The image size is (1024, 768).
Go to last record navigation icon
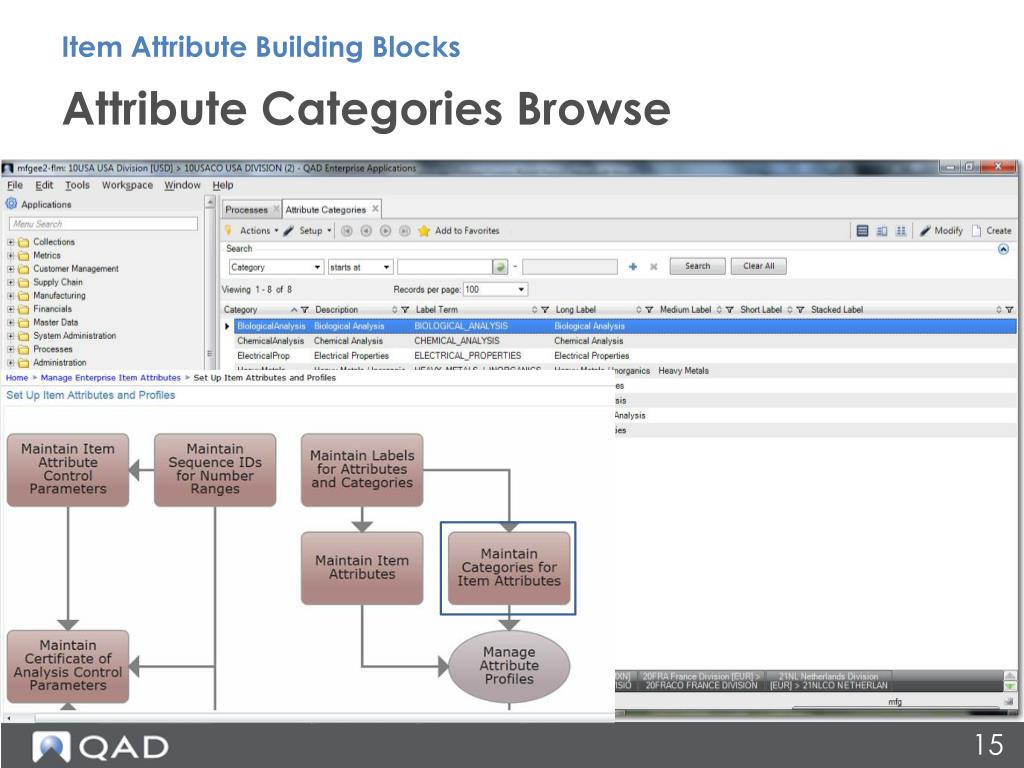tap(405, 231)
